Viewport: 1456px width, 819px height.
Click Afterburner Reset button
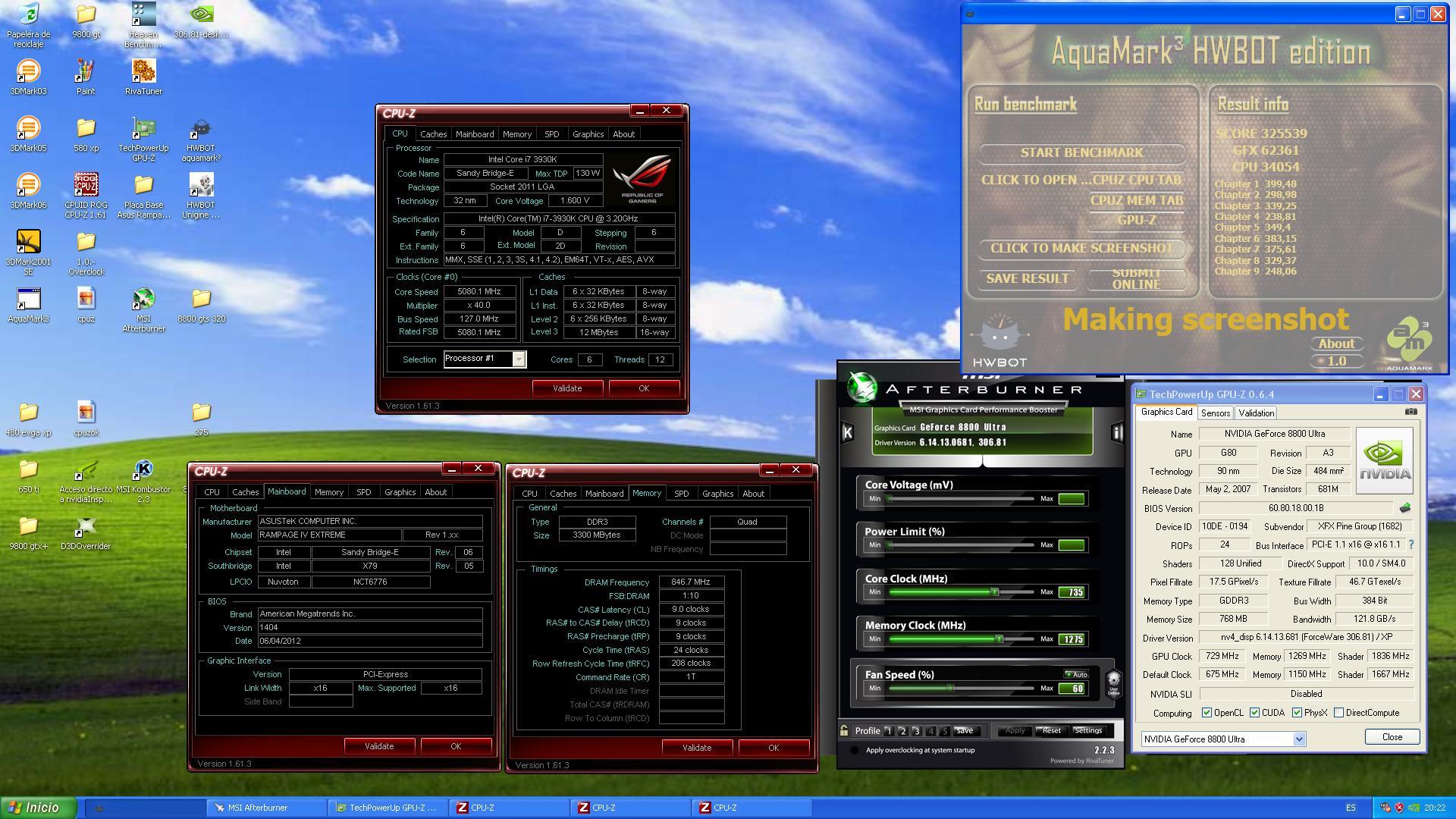pos(1051,731)
